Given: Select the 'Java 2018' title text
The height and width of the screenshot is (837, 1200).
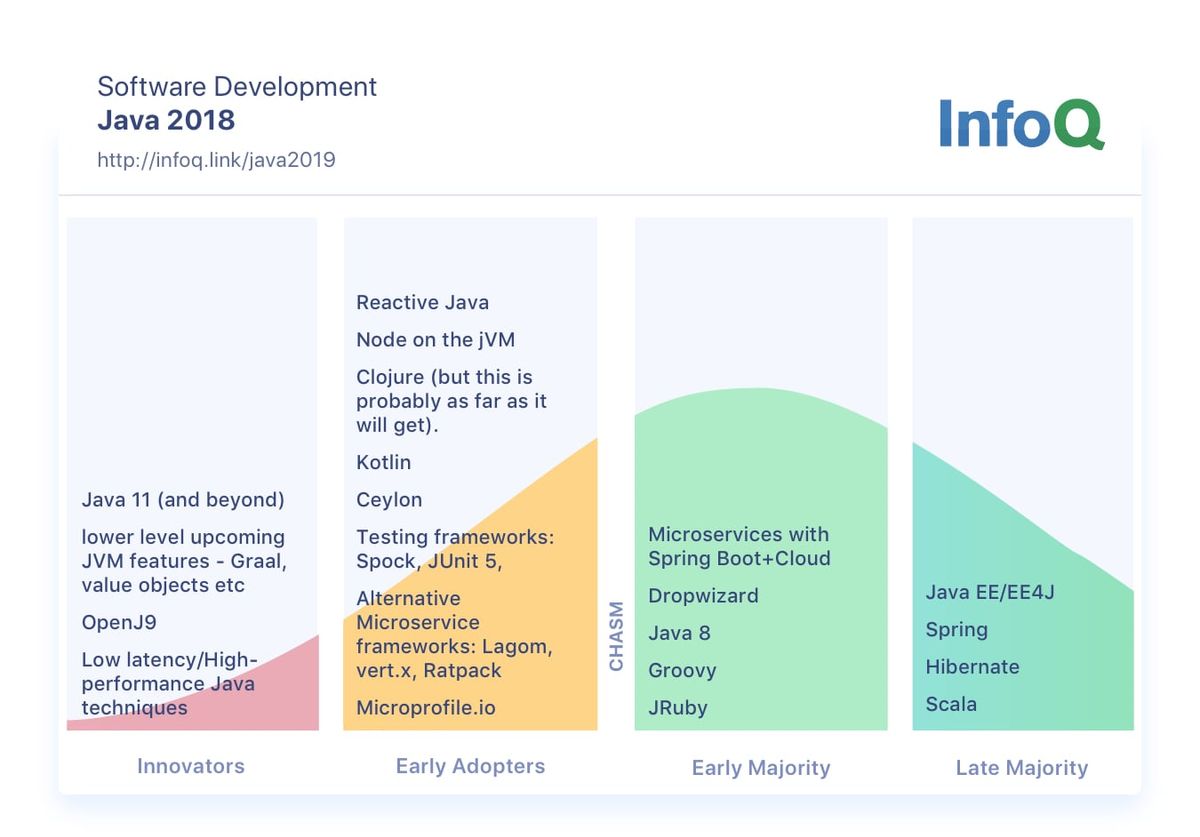Looking at the screenshot, I should tap(166, 120).
